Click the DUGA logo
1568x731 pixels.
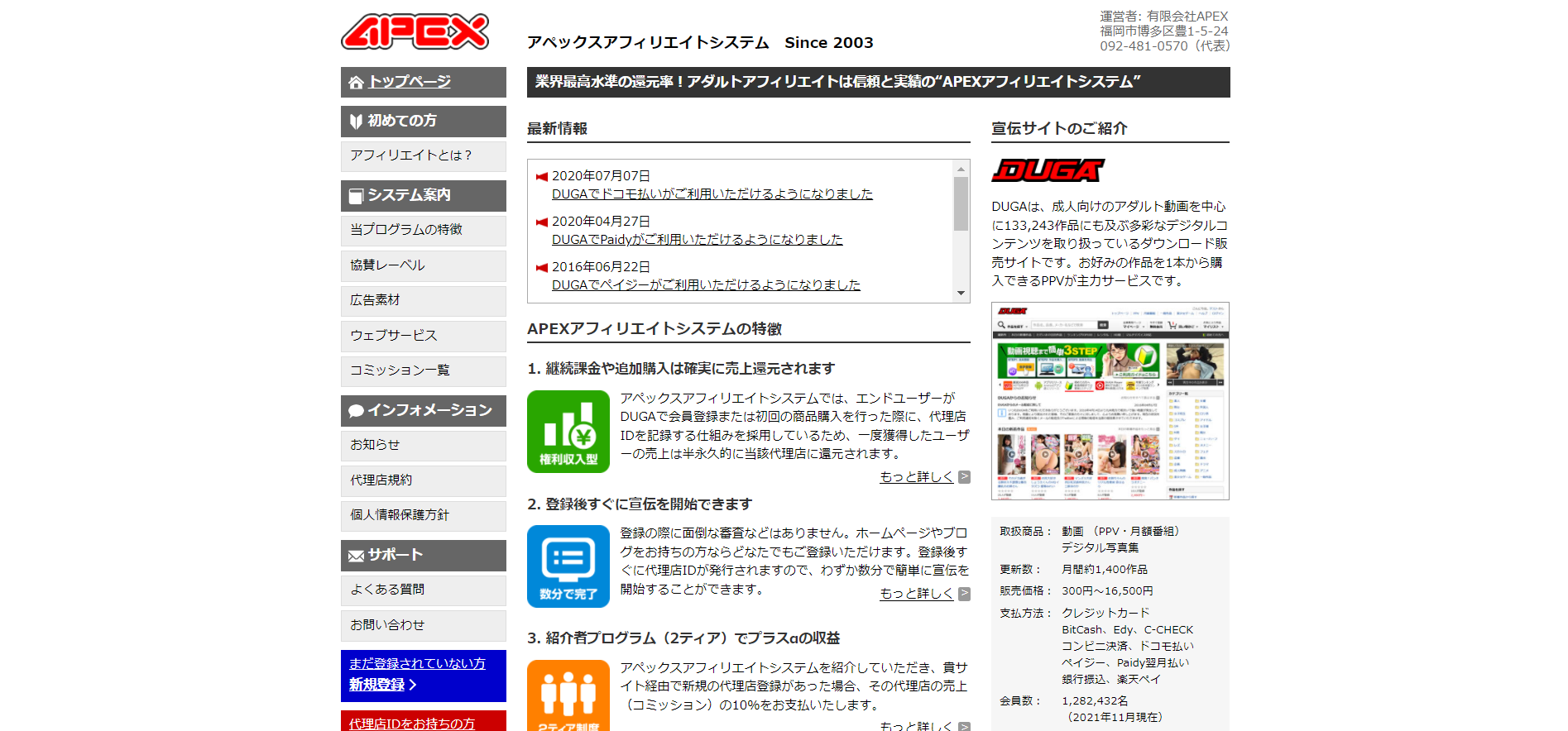1048,170
